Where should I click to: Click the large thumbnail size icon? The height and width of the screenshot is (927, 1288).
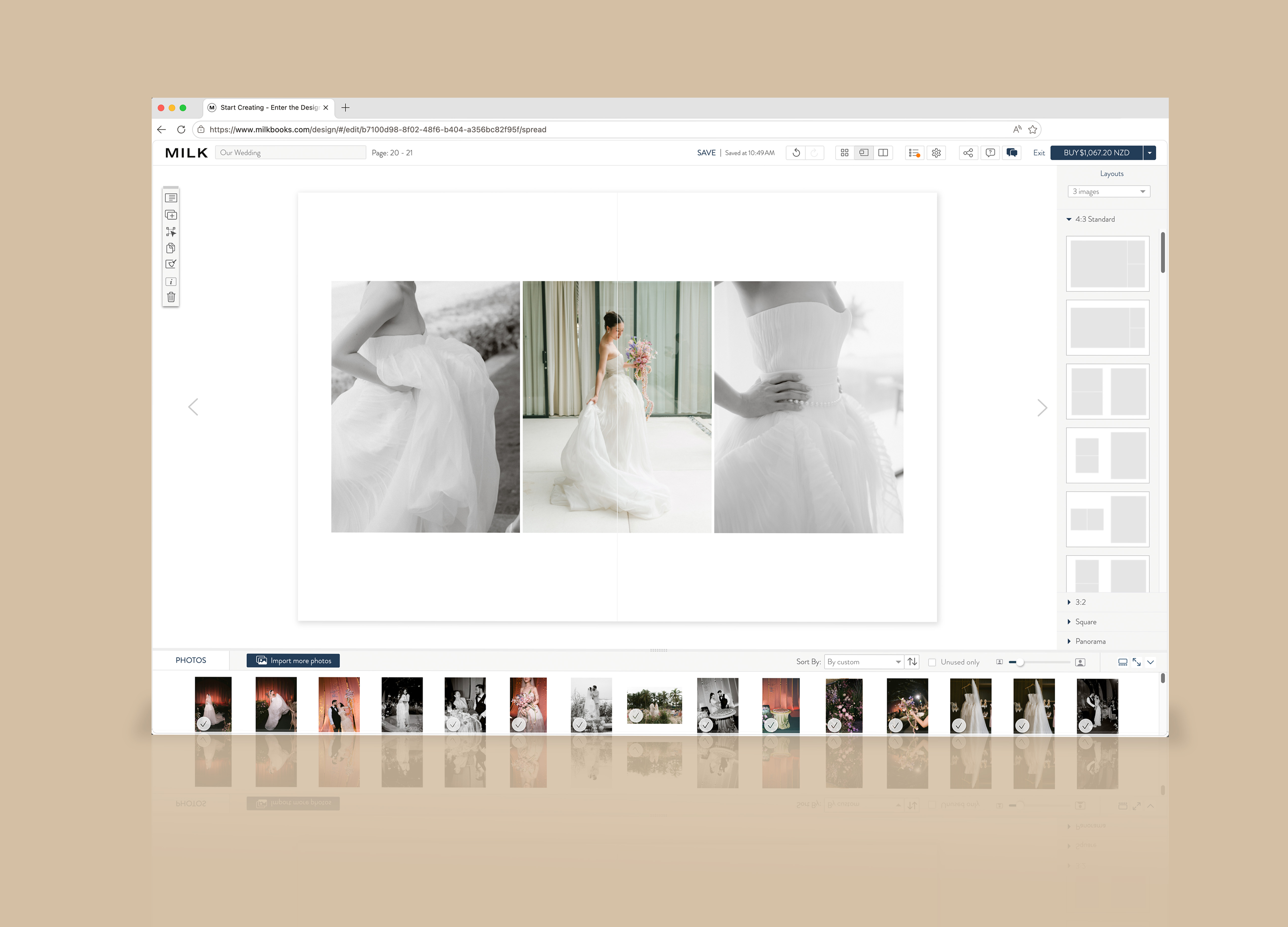tap(1080, 662)
